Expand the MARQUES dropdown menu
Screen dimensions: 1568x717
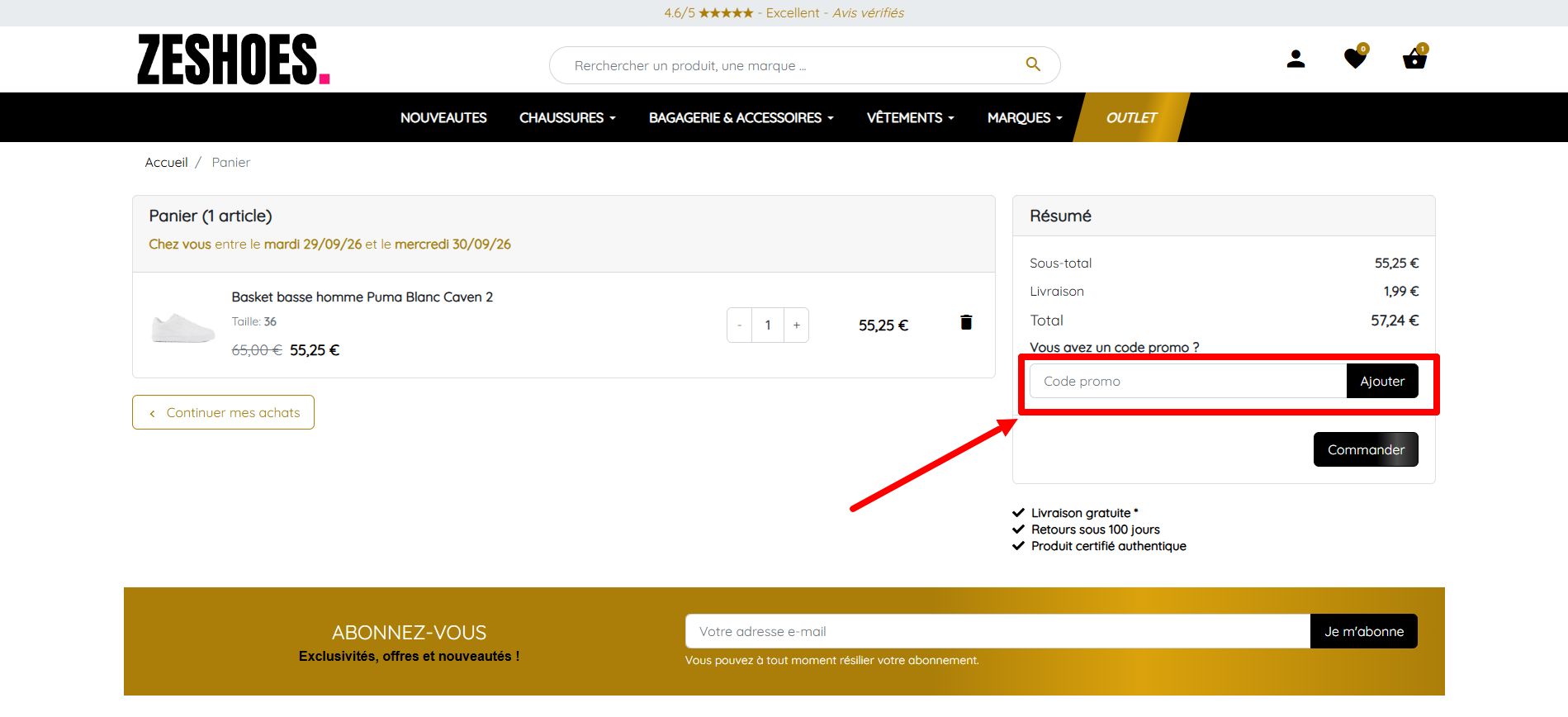point(1025,118)
